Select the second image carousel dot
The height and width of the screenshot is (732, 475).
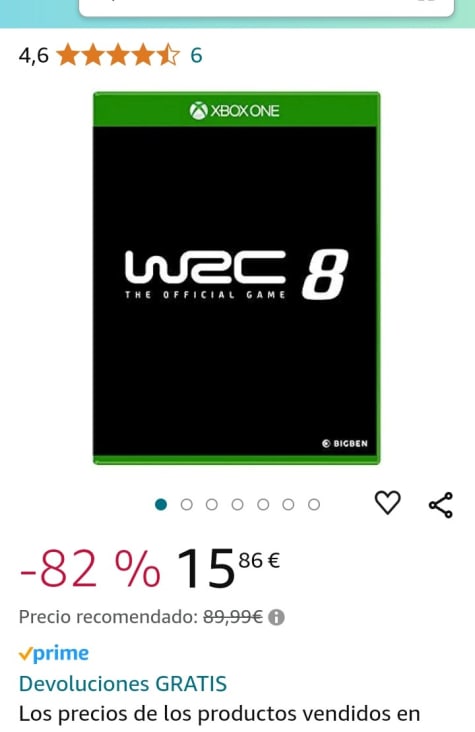tap(186, 505)
